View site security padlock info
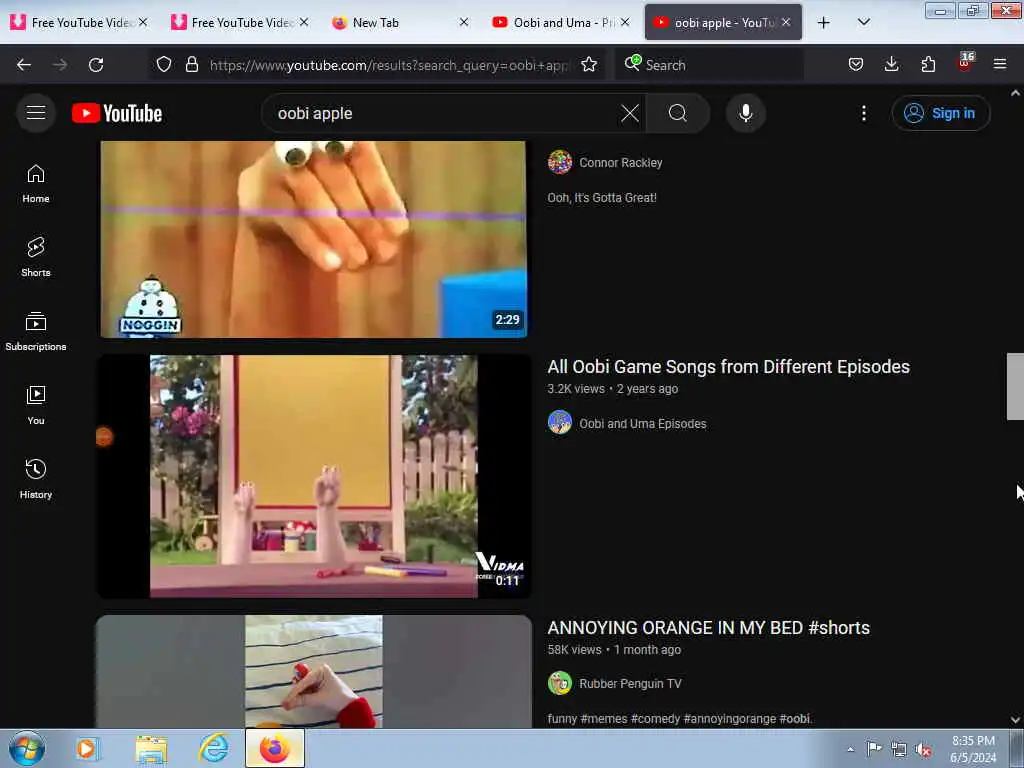 tap(191, 65)
